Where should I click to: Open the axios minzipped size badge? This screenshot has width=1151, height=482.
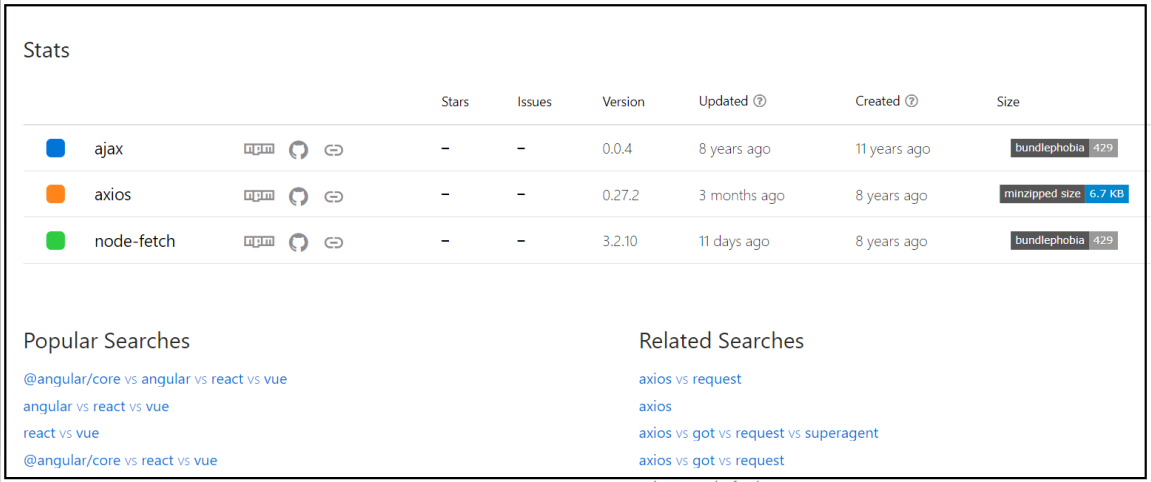click(1064, 194)
